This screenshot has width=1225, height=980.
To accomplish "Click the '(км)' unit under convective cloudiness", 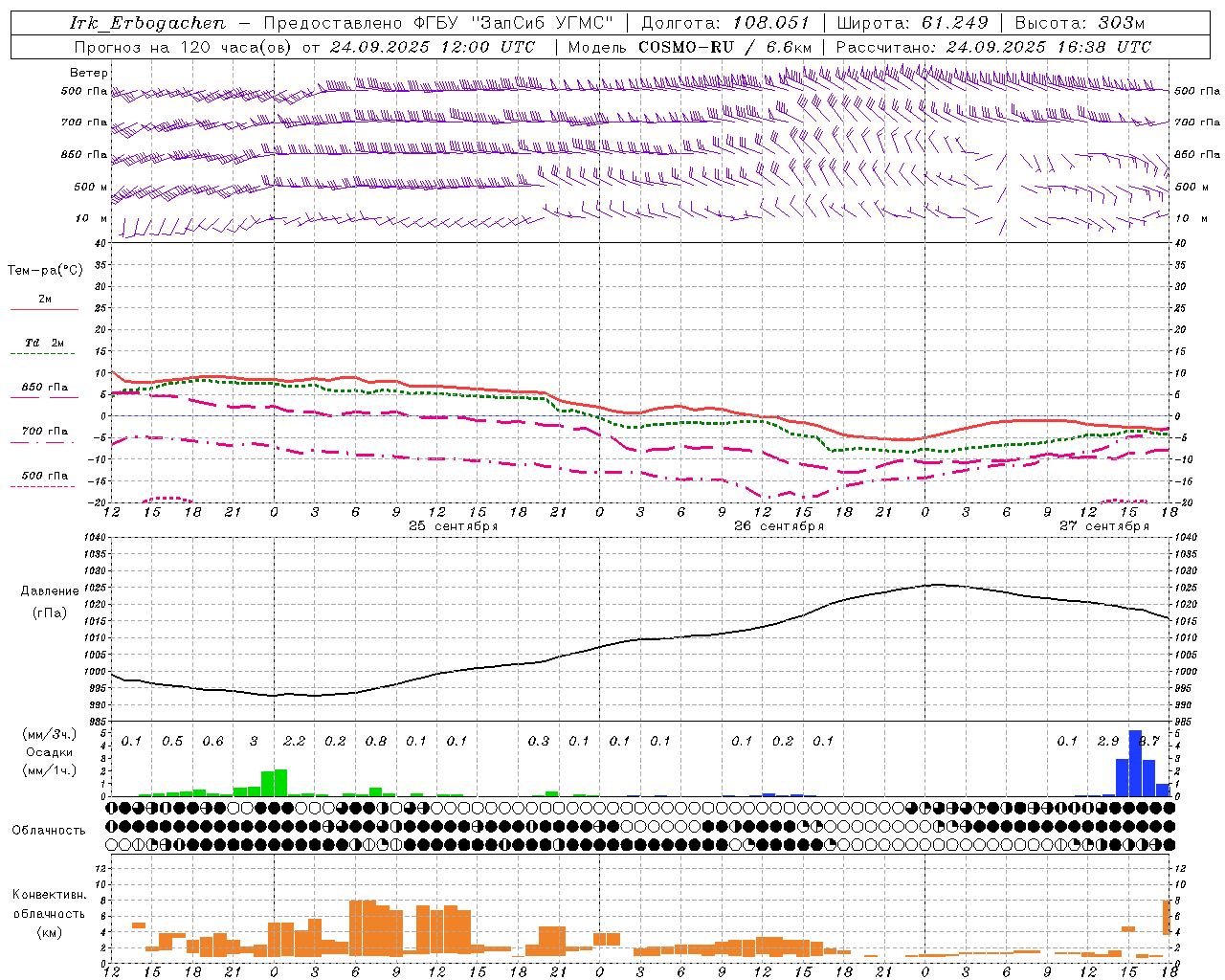I will pyautogui.click(x=49, y=932).
